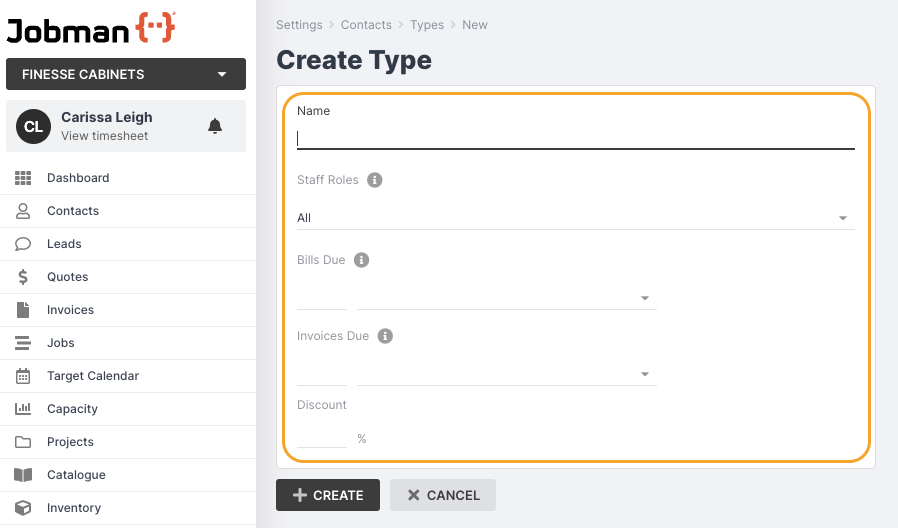Open the Invoices Due period dropdown
Screen dimensions: 898x528
point(506,374)
